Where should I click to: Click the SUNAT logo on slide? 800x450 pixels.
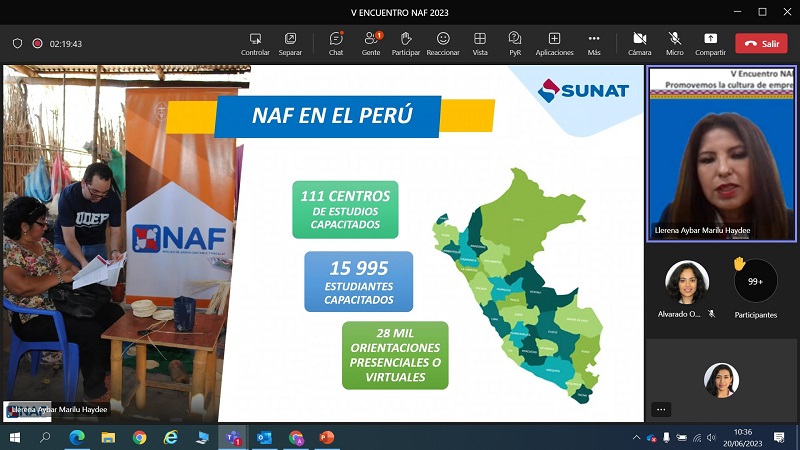[583, 91]
